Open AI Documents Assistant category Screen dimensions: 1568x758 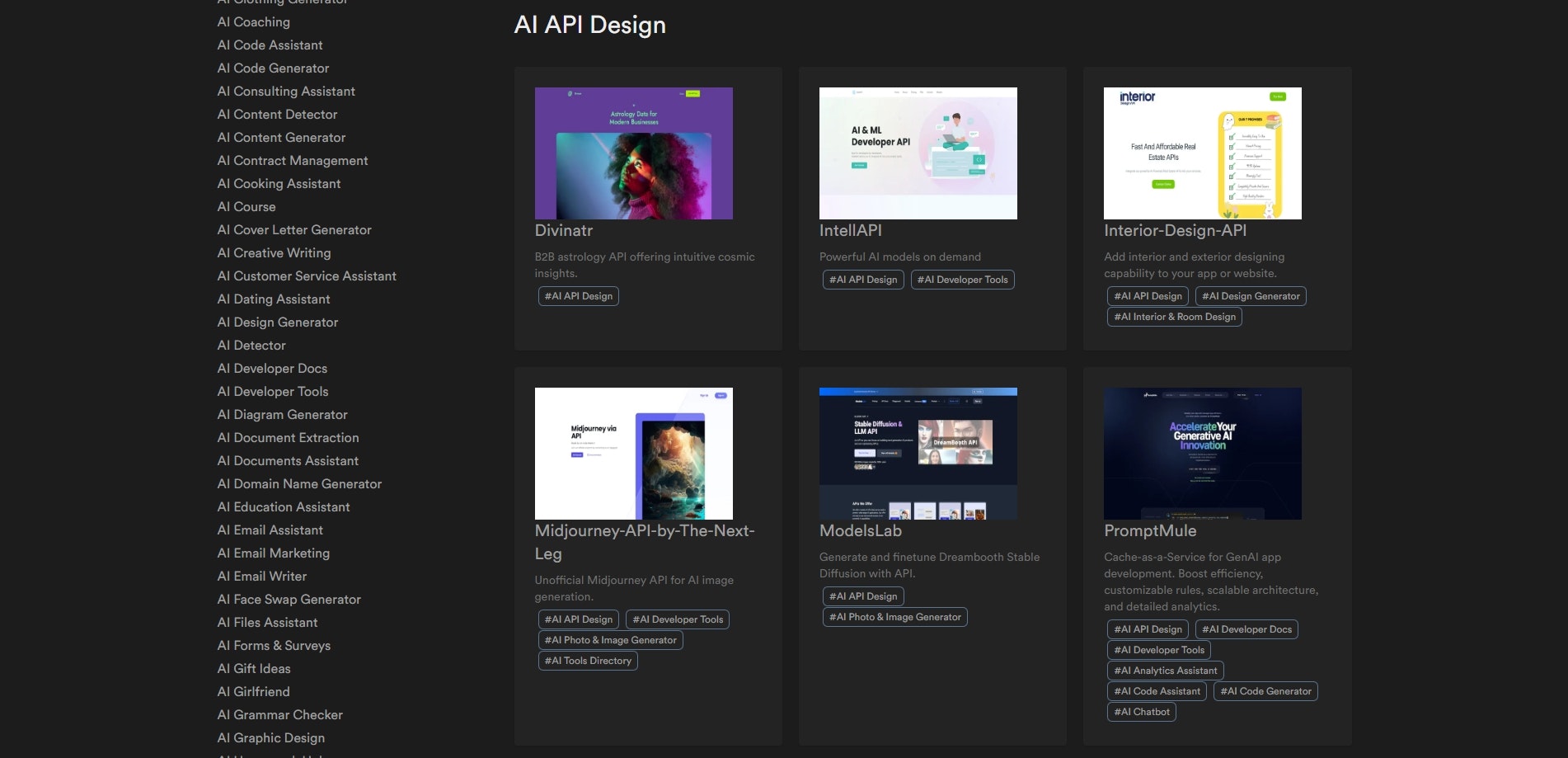tap(288, 461)
